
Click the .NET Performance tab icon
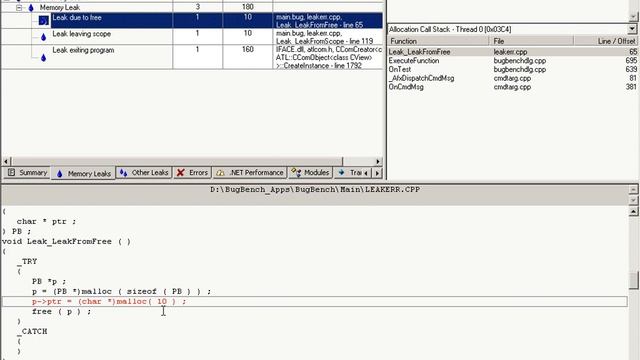[220, 173]
